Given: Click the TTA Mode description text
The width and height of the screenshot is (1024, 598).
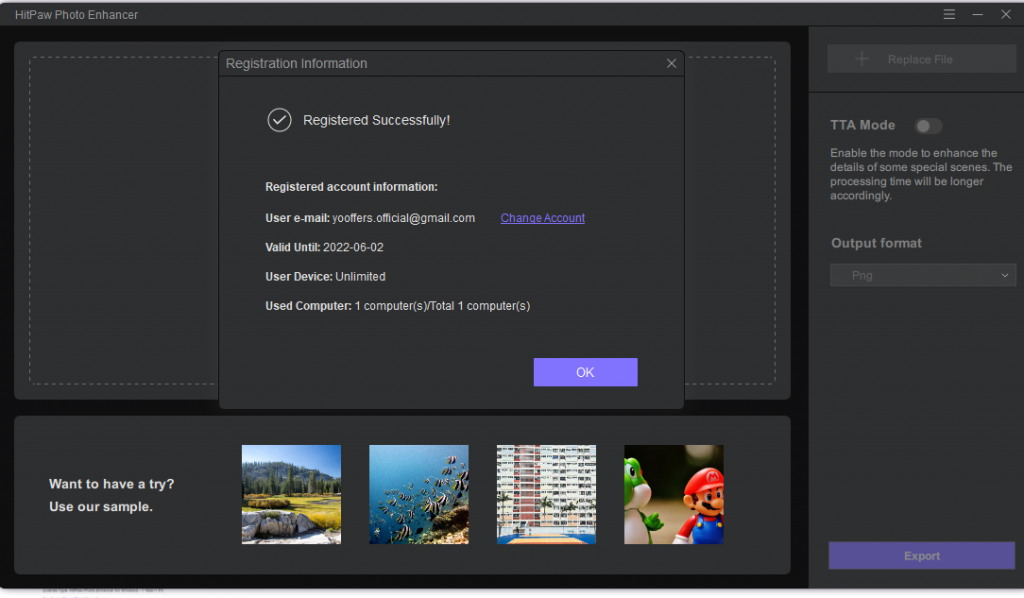Looking at the screenshot, I should 921,174.
